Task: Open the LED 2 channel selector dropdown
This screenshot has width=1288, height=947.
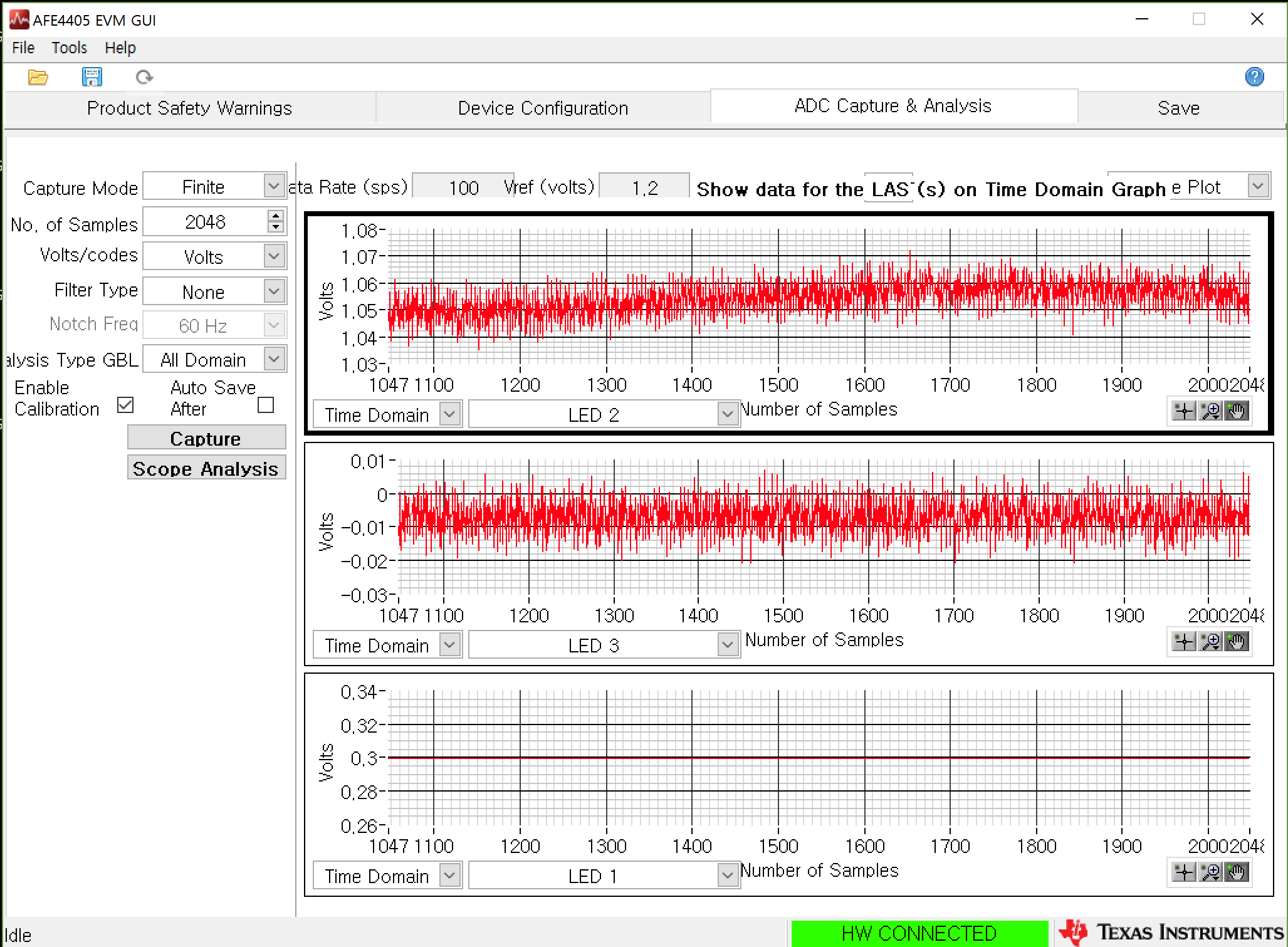Action: coord(727,414)
